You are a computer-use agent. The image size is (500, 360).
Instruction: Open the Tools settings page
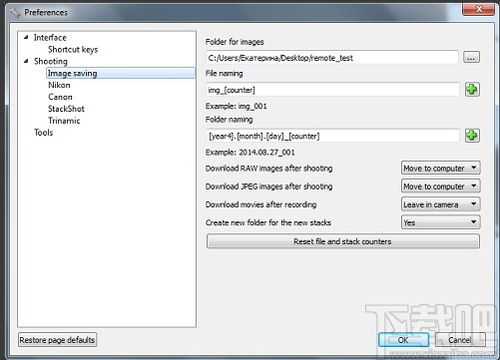(x=44, y=132)
